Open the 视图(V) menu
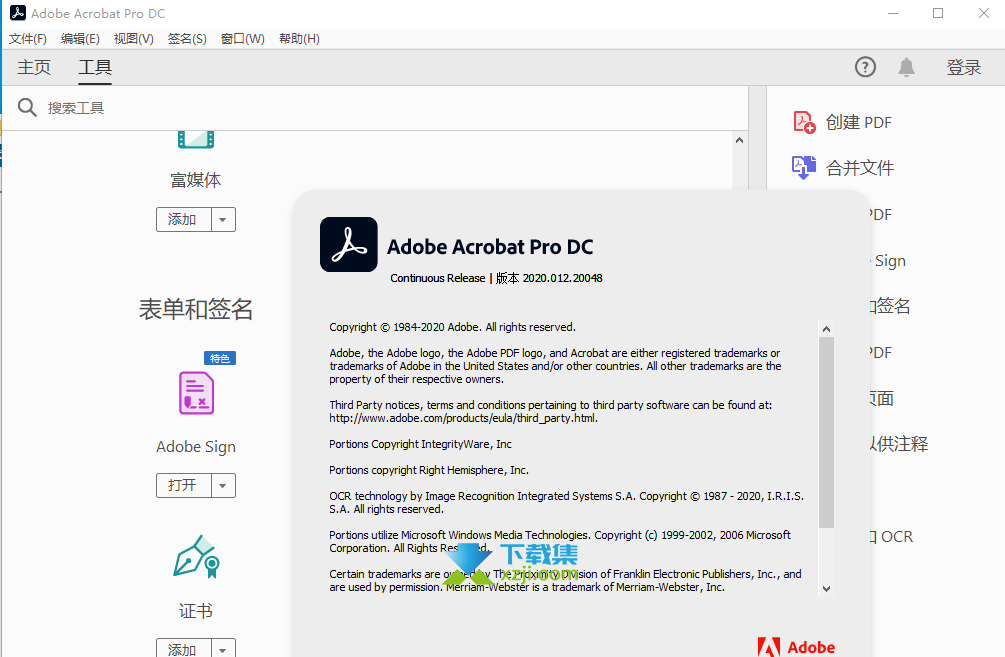 [133, 39]
